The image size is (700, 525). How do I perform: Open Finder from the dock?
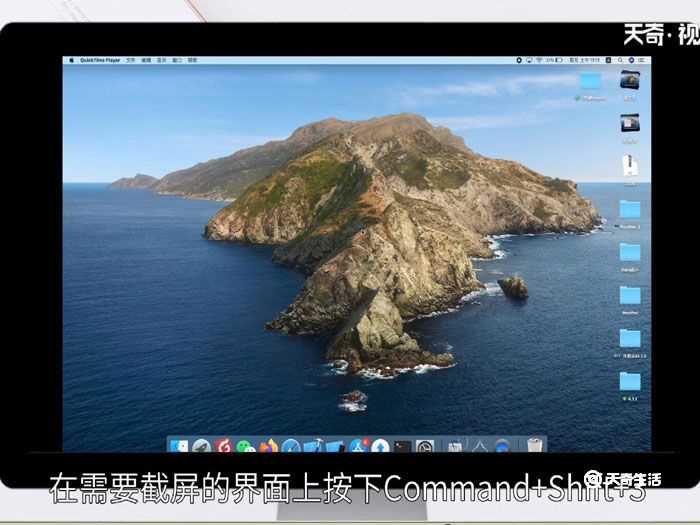coord(179,446)
